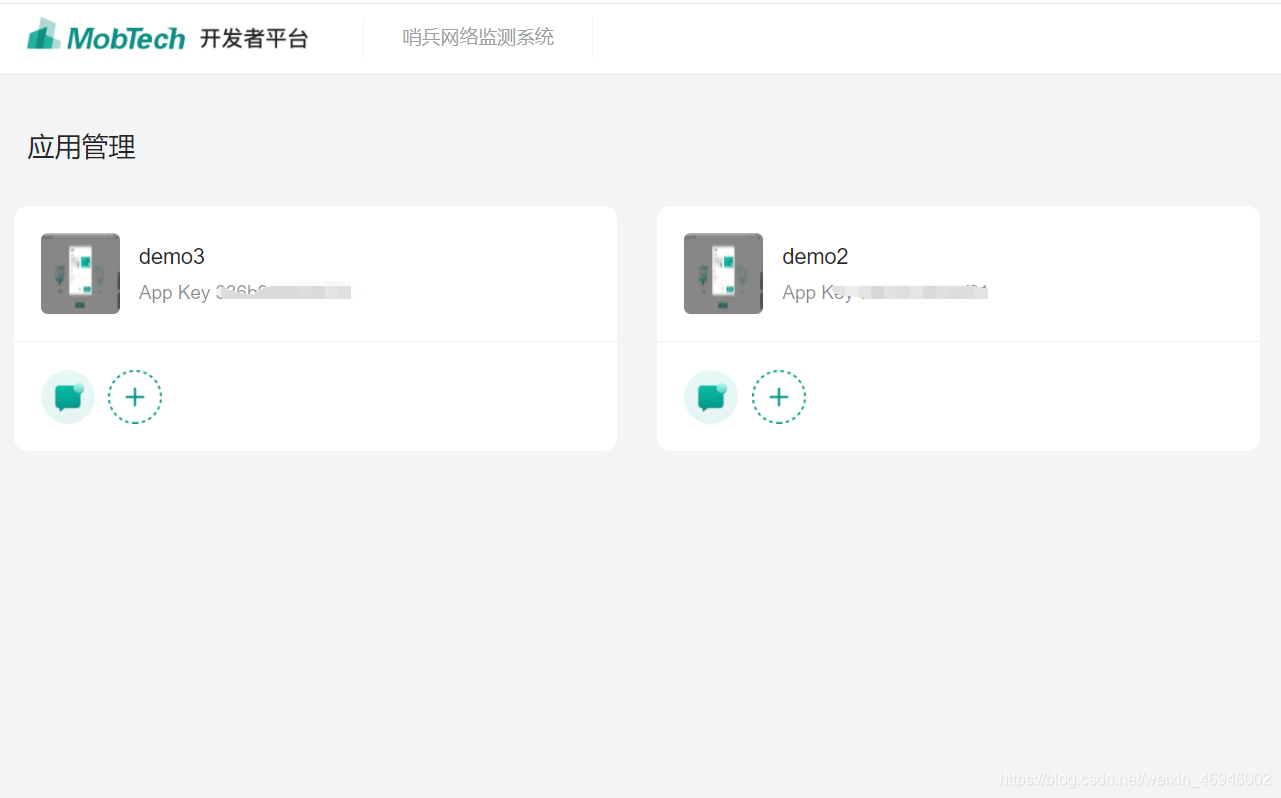
Task: Click the demo2 app name text
Action: [815, 256]
